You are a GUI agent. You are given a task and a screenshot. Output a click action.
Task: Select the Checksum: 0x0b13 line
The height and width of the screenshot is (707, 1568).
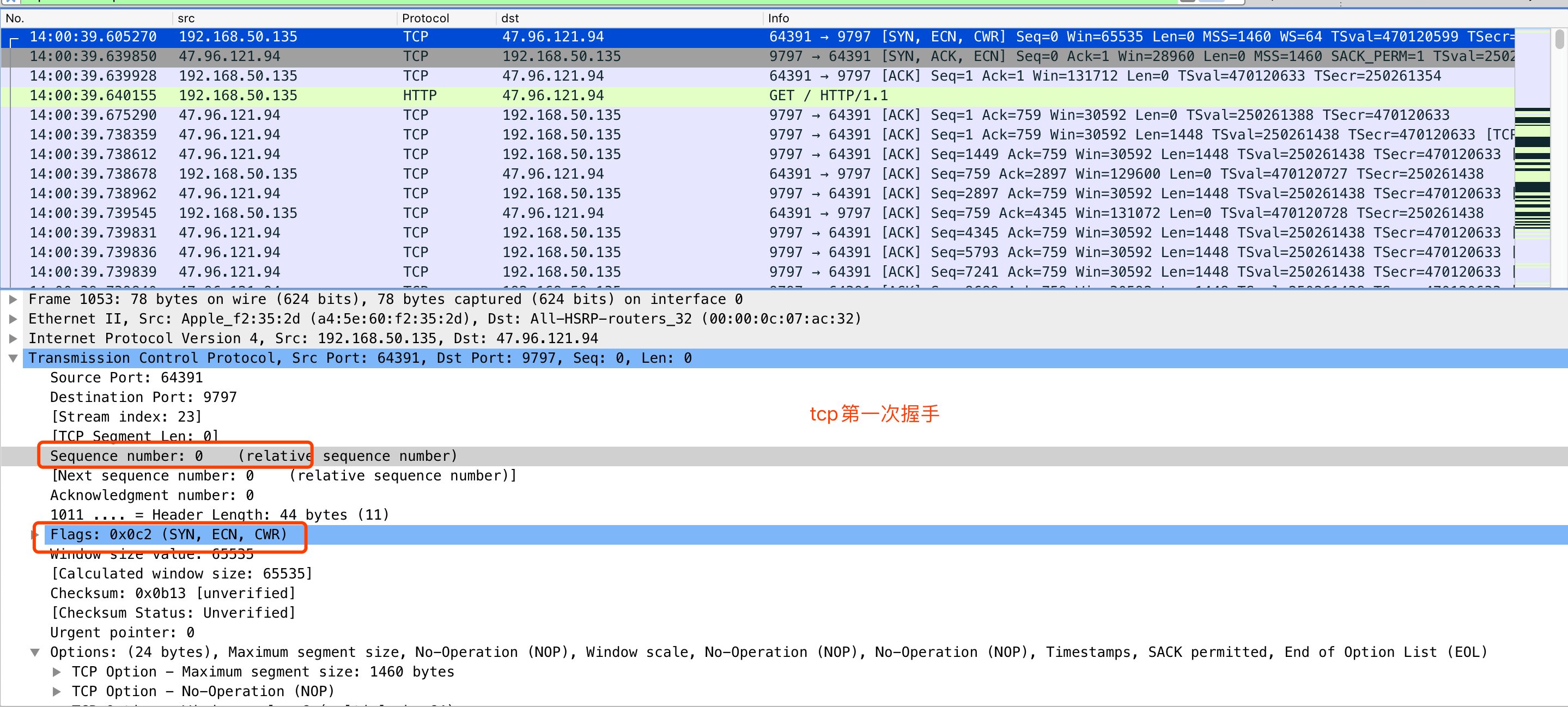click(173, 593)
